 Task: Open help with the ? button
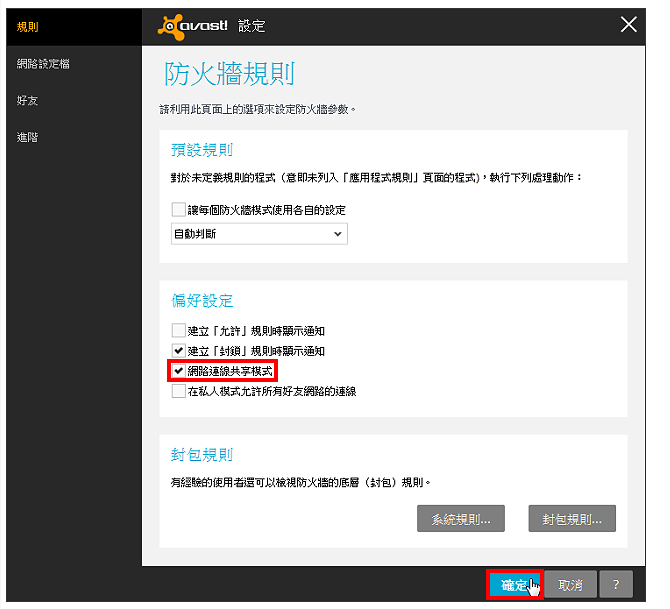click(x=616, y=584)
